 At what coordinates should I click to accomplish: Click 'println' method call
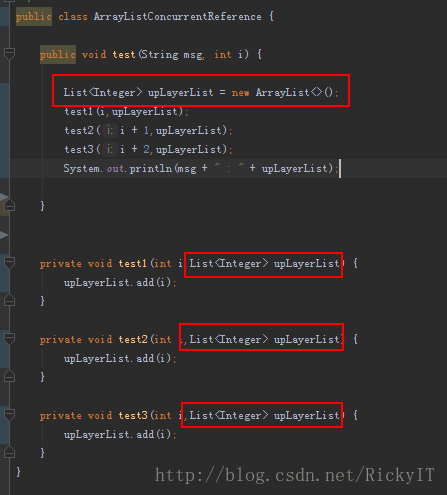[151, 168]
